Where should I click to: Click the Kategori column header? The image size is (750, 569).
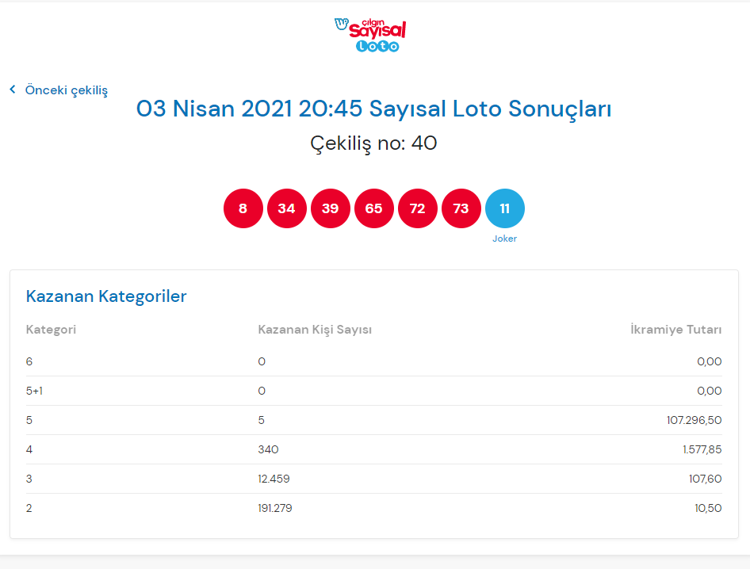[x=51, y=330]
